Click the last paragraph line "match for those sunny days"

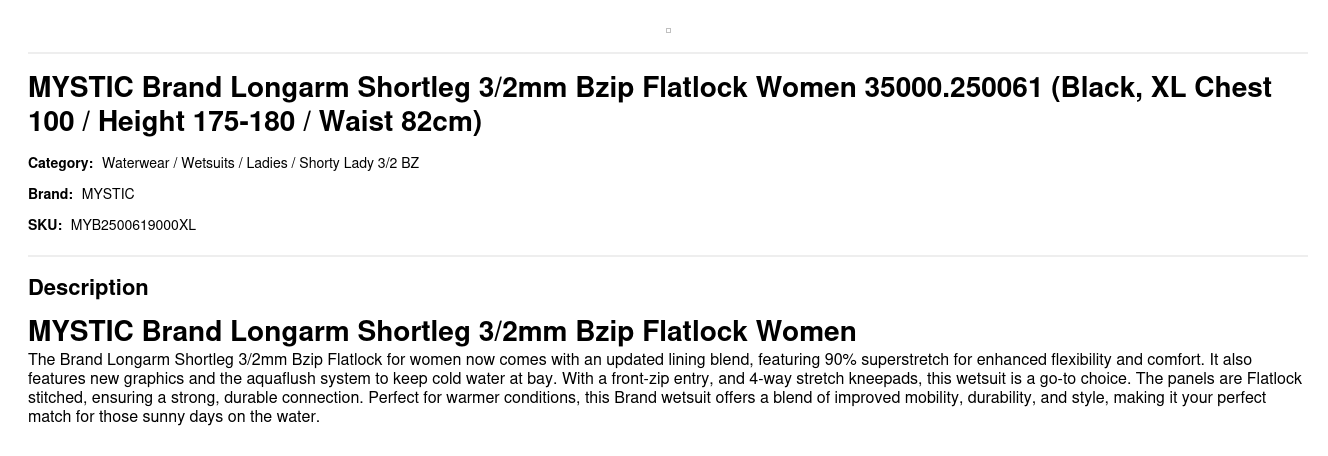174,417
